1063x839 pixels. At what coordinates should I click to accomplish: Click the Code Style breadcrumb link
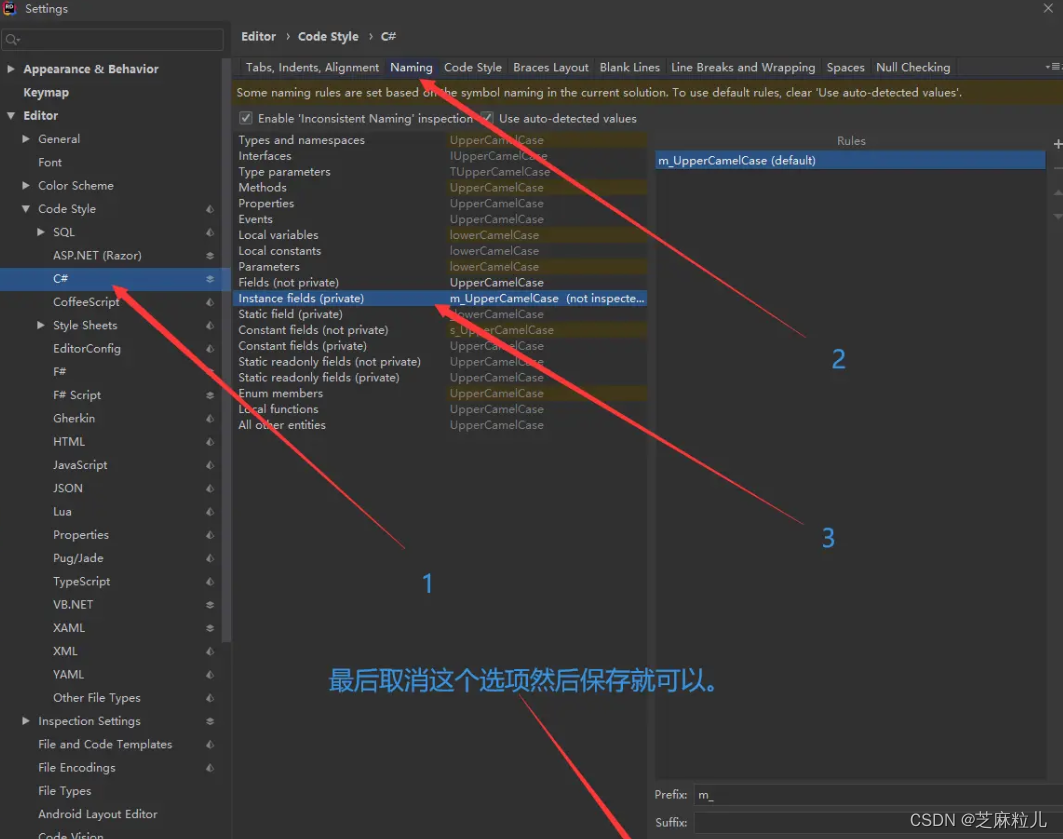coord(328,36)
